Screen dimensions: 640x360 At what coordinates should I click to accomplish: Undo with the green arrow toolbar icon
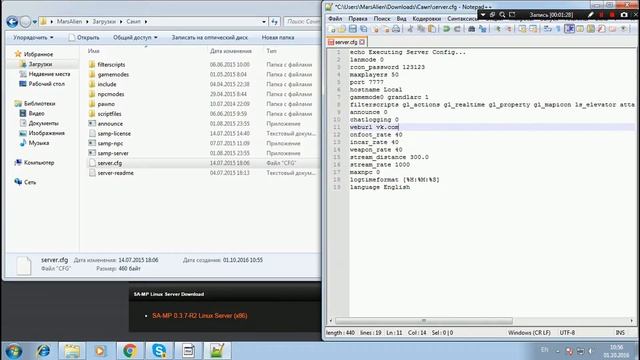click(446, 29)
